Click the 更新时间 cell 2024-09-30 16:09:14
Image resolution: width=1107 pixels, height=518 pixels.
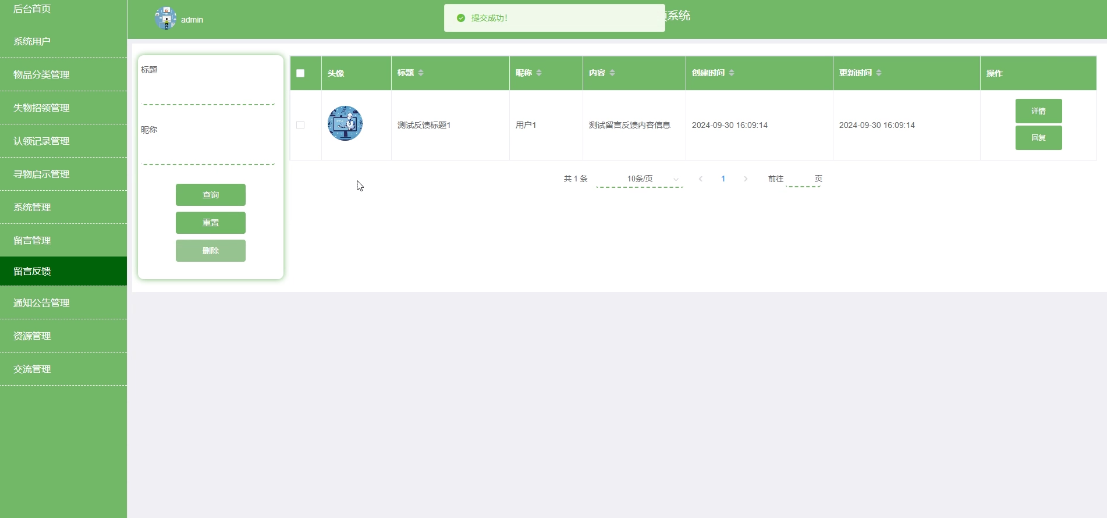coord(877,125)
